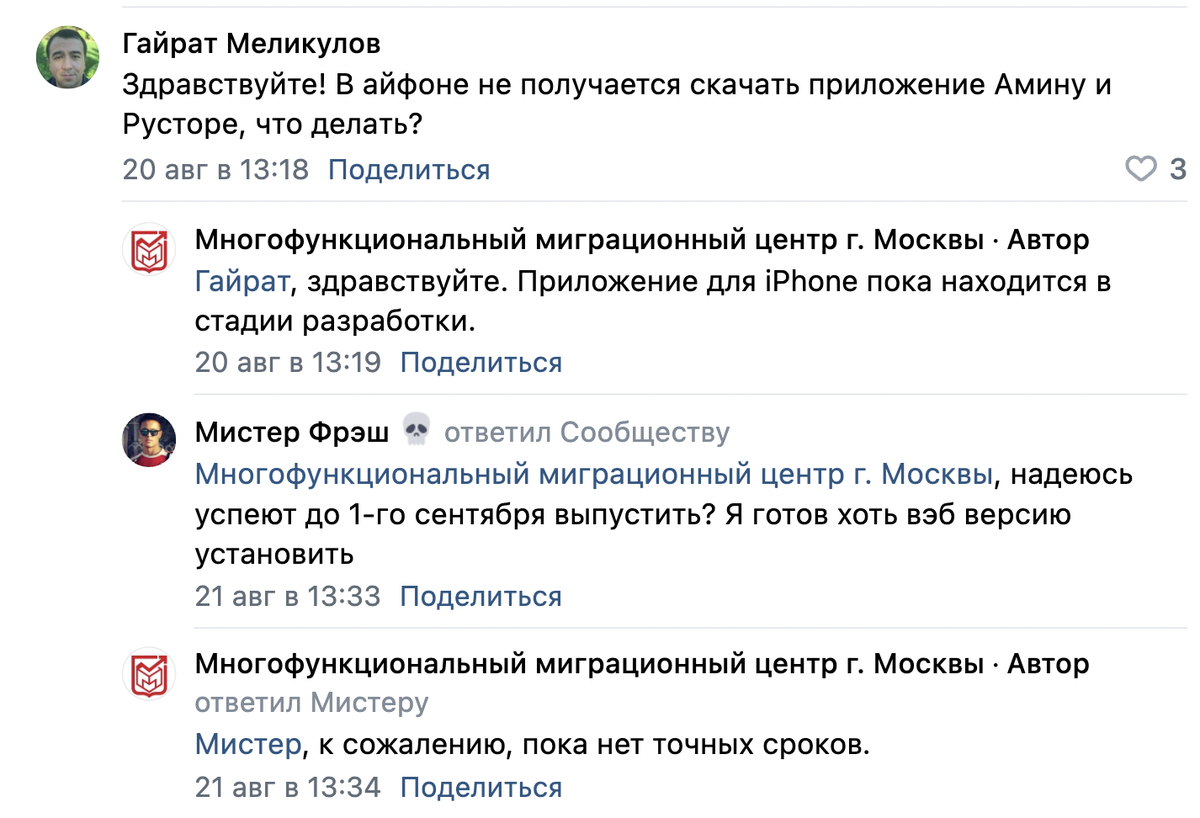Open Гайрат Меликулов's profile avatar
Viewport: 1200px width, 818px height.
[68, 57]
